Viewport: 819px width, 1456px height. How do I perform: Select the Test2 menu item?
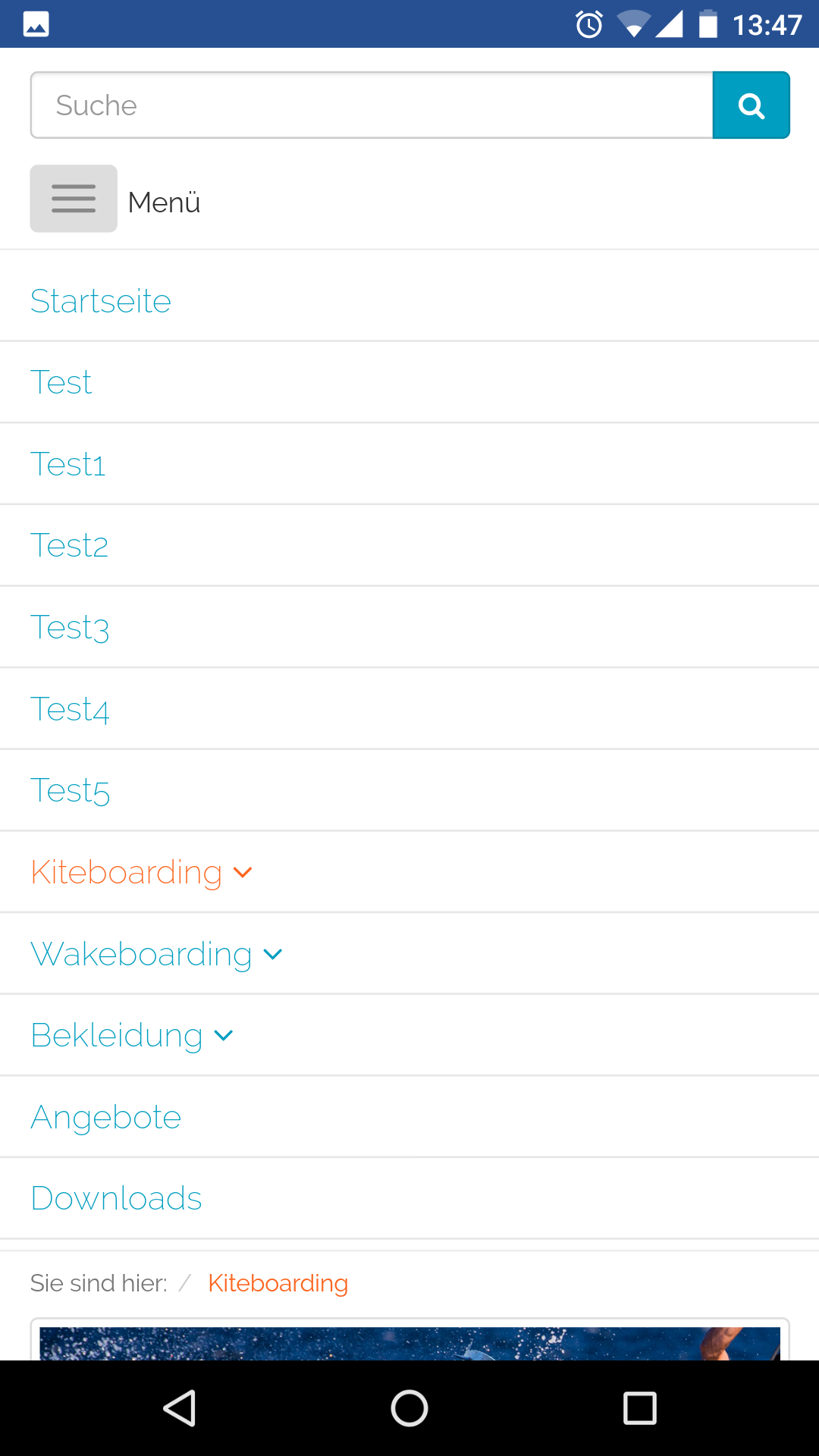point(70,546)
